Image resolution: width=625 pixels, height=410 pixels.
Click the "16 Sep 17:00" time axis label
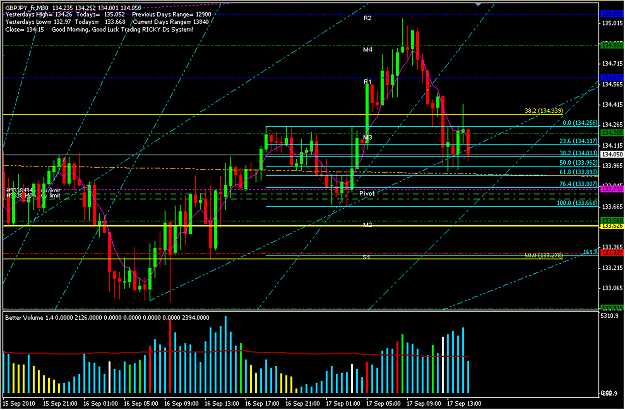click(x=262, y=403)
